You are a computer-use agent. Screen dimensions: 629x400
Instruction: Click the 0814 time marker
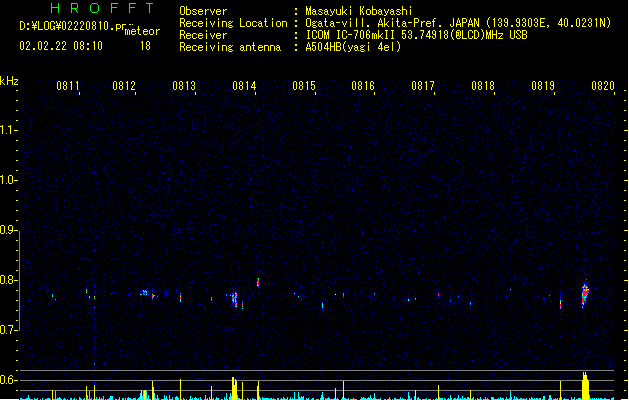tap(244, 86)
